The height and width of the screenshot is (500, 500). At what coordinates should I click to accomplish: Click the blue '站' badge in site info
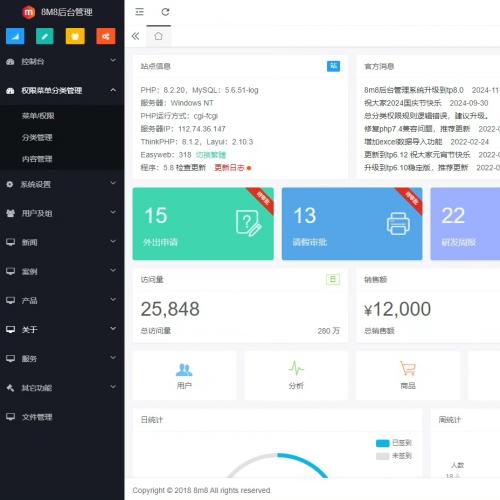[x=333, y=66]
